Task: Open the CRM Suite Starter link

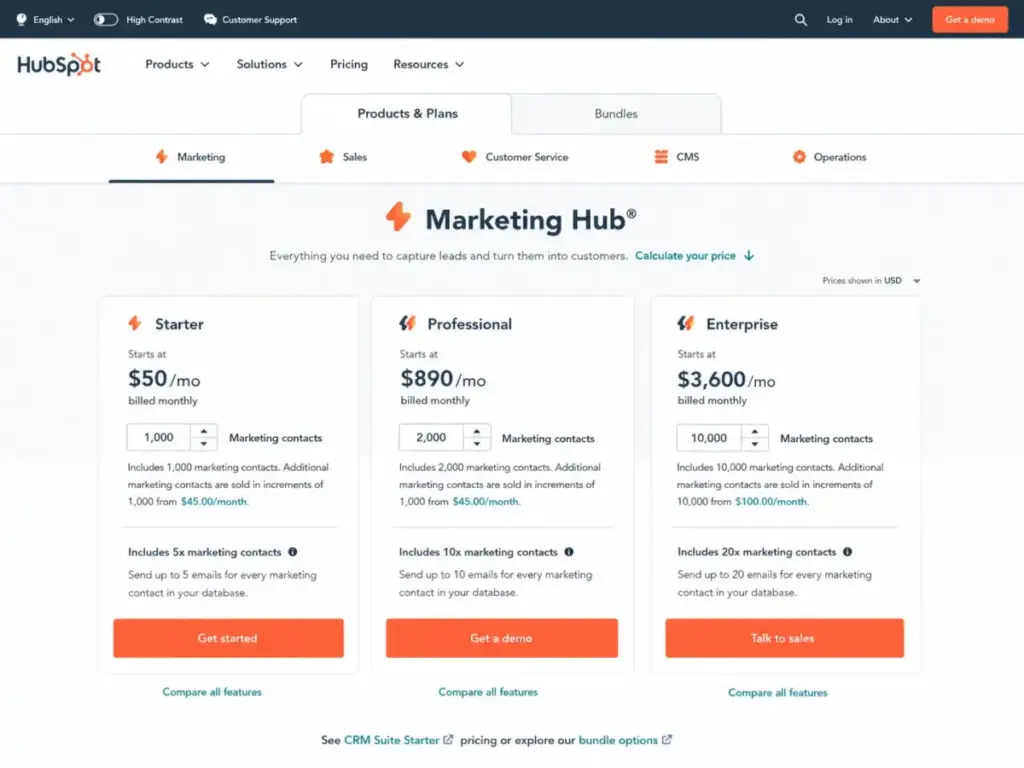Action: [x=391, y=740]
